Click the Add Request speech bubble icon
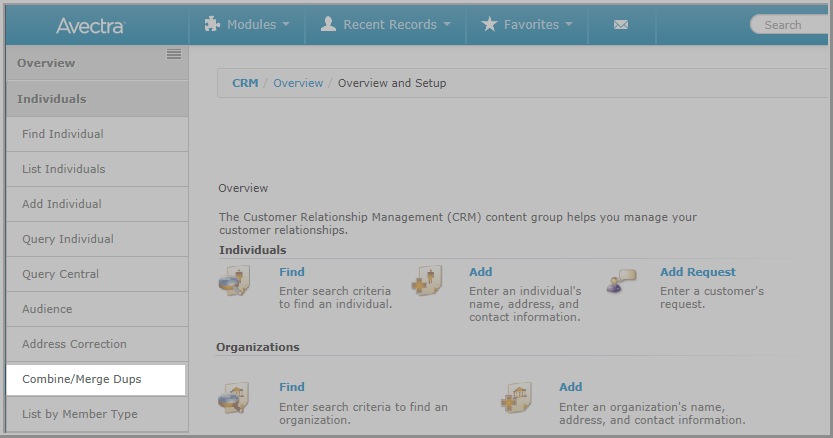The width and height of the screenshot is (833, 438). coord(622,281)
